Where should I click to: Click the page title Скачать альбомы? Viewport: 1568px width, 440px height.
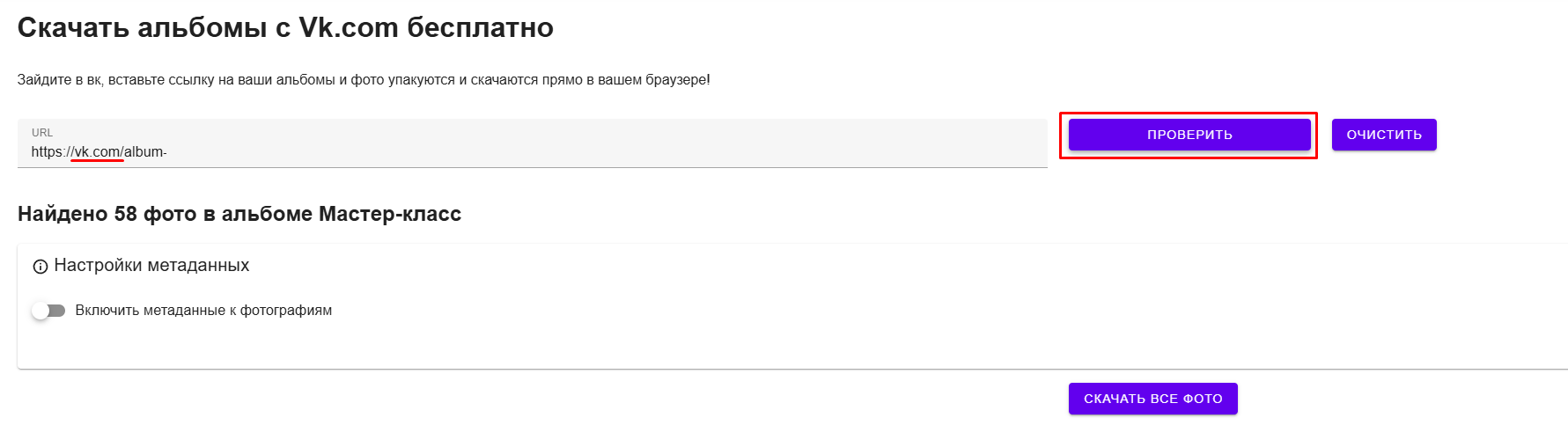[x=142, y=28]
